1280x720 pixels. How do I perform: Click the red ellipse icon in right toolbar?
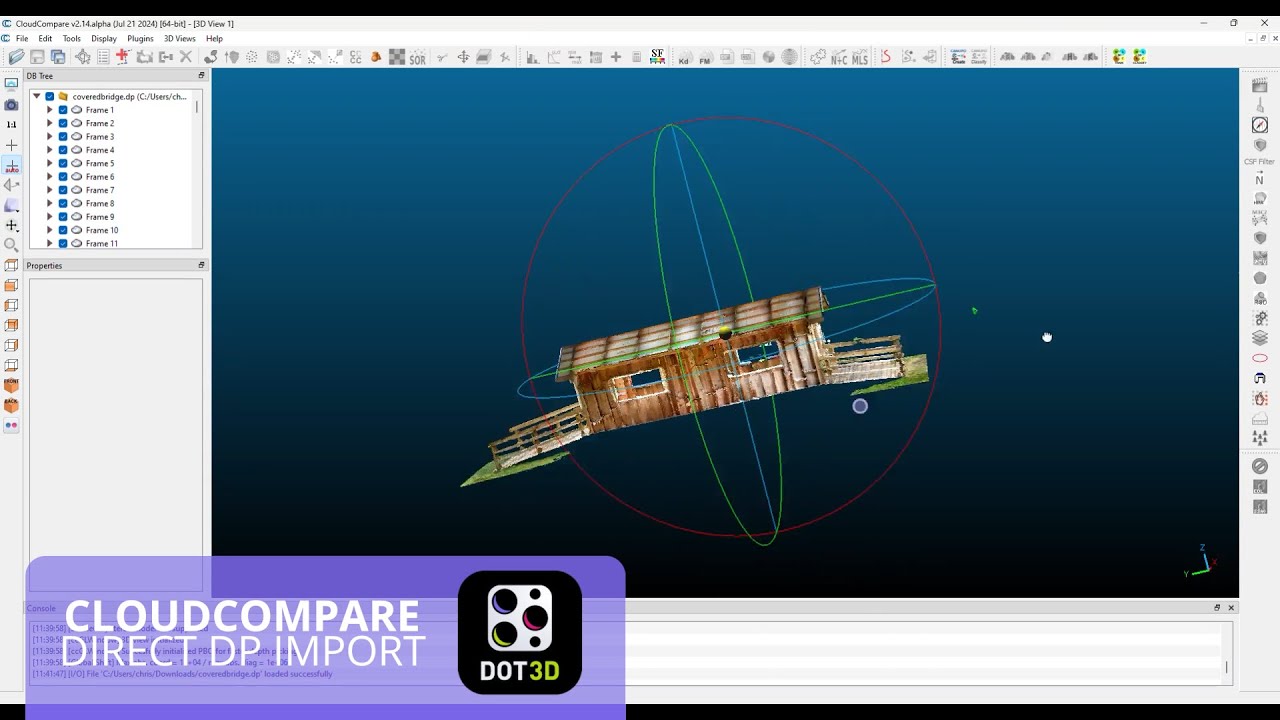[x=1260, y=358]
